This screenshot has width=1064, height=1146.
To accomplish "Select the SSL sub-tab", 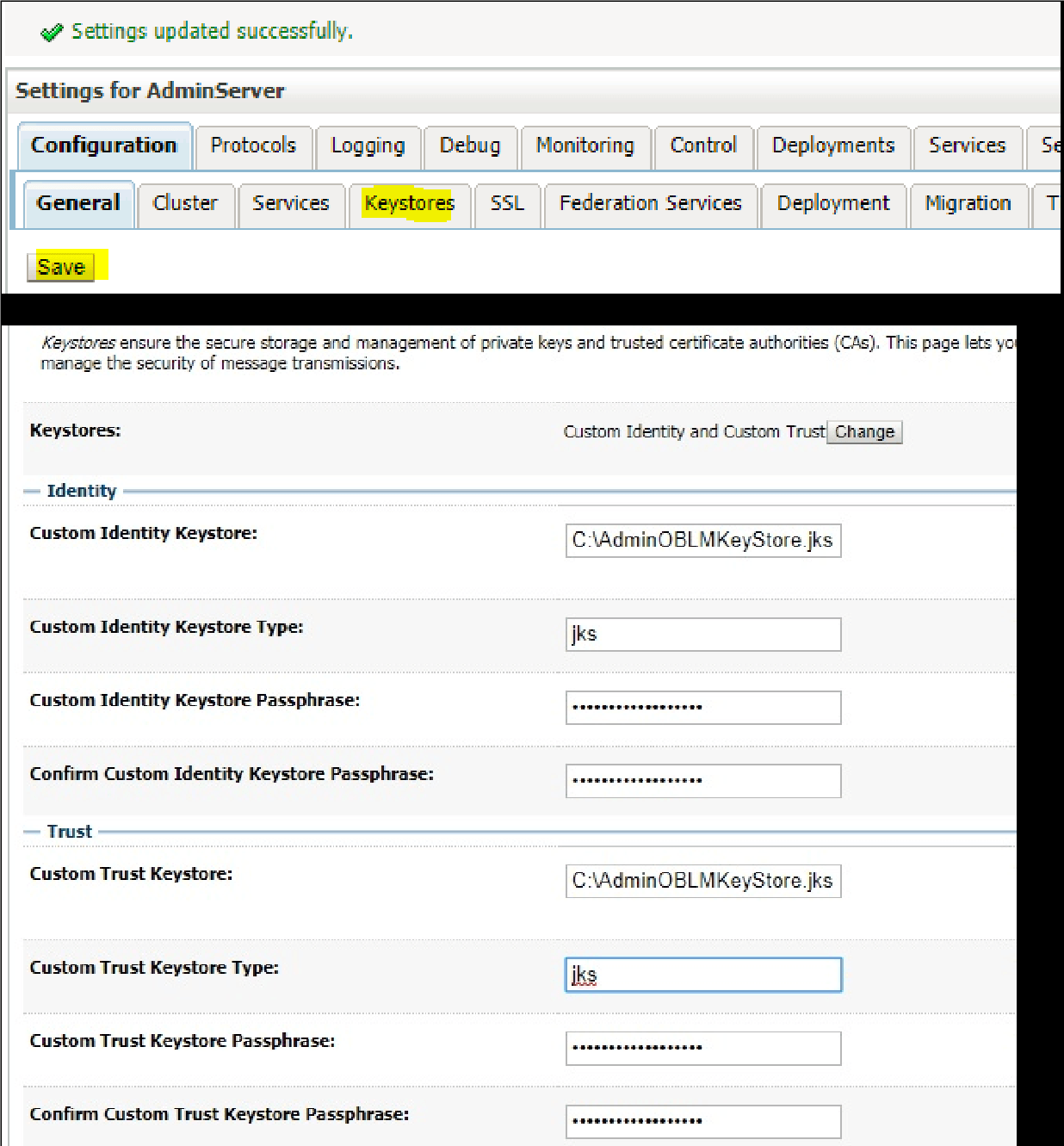I will point(507,204).
